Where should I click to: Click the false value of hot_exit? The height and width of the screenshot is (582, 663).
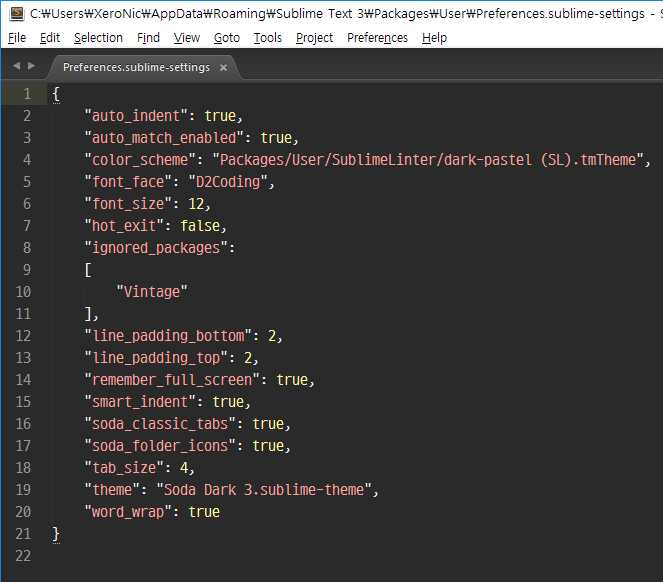coord(200,226)
